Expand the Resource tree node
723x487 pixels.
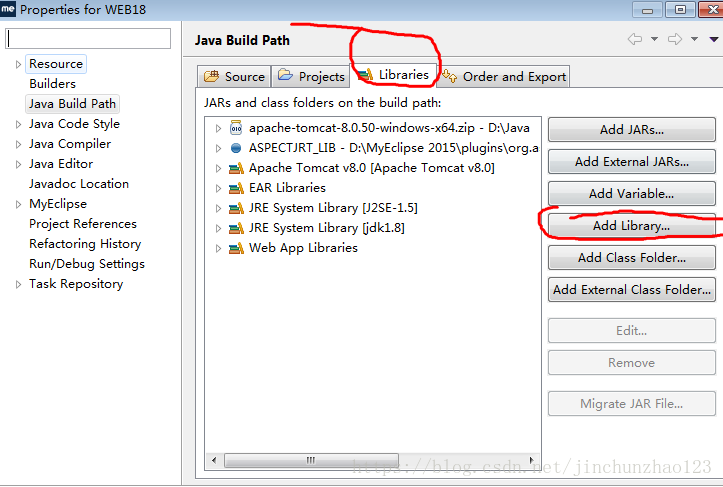(x=18, y=64)
